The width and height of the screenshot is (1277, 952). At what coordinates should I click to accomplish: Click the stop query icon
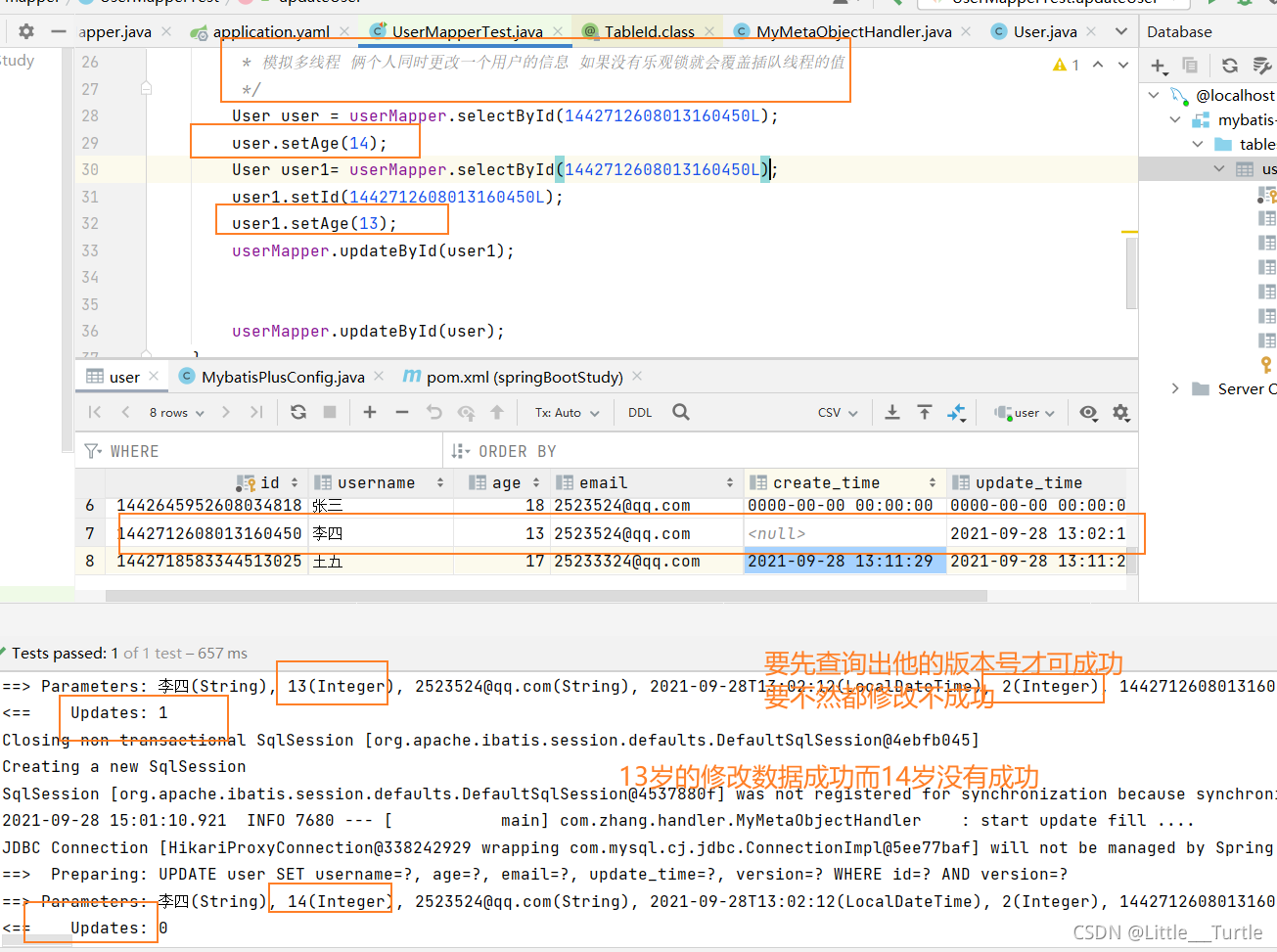pyautogui.click(x=330, y=412)
